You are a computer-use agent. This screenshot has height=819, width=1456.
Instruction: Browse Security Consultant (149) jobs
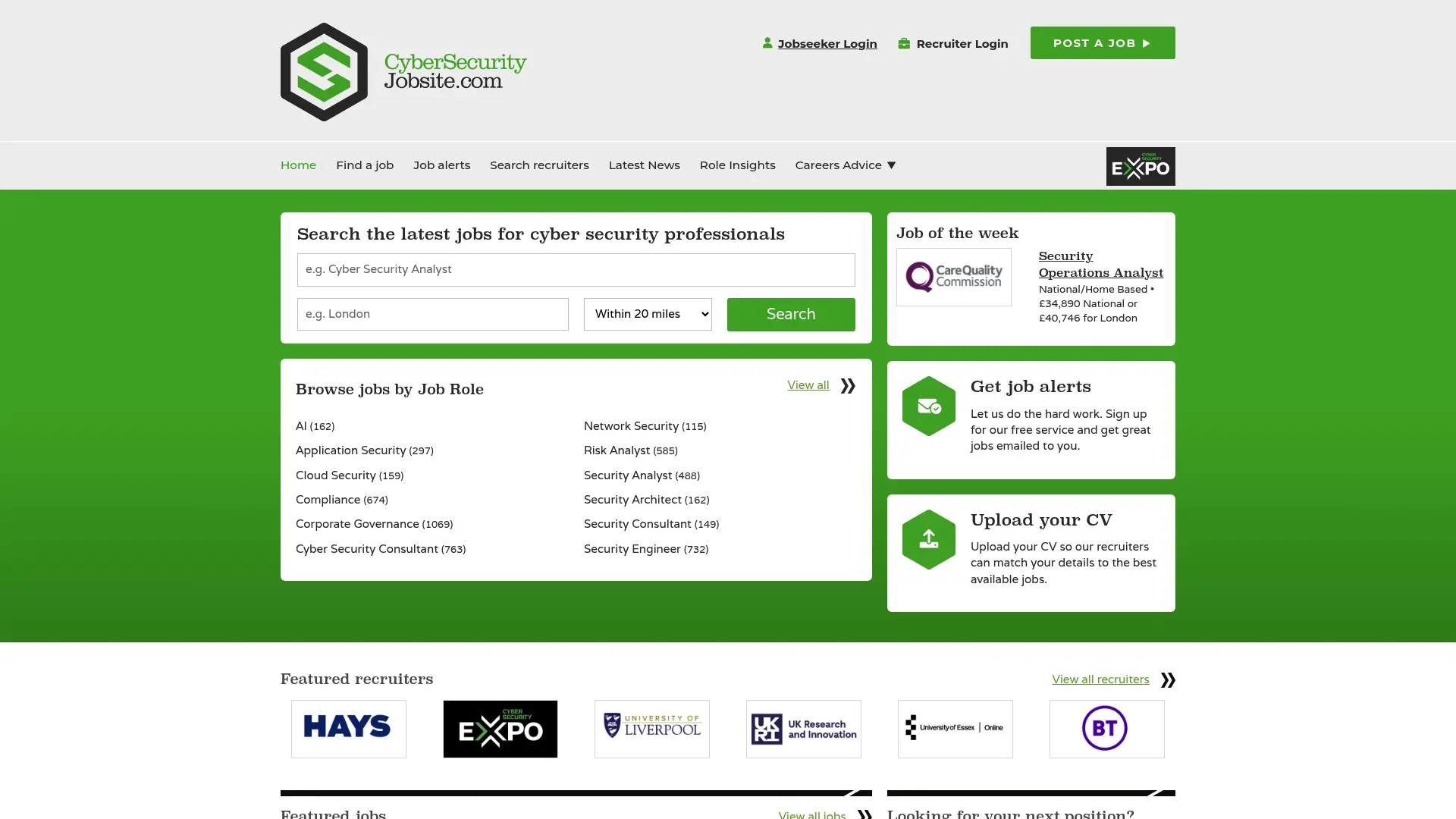point(651,524)
